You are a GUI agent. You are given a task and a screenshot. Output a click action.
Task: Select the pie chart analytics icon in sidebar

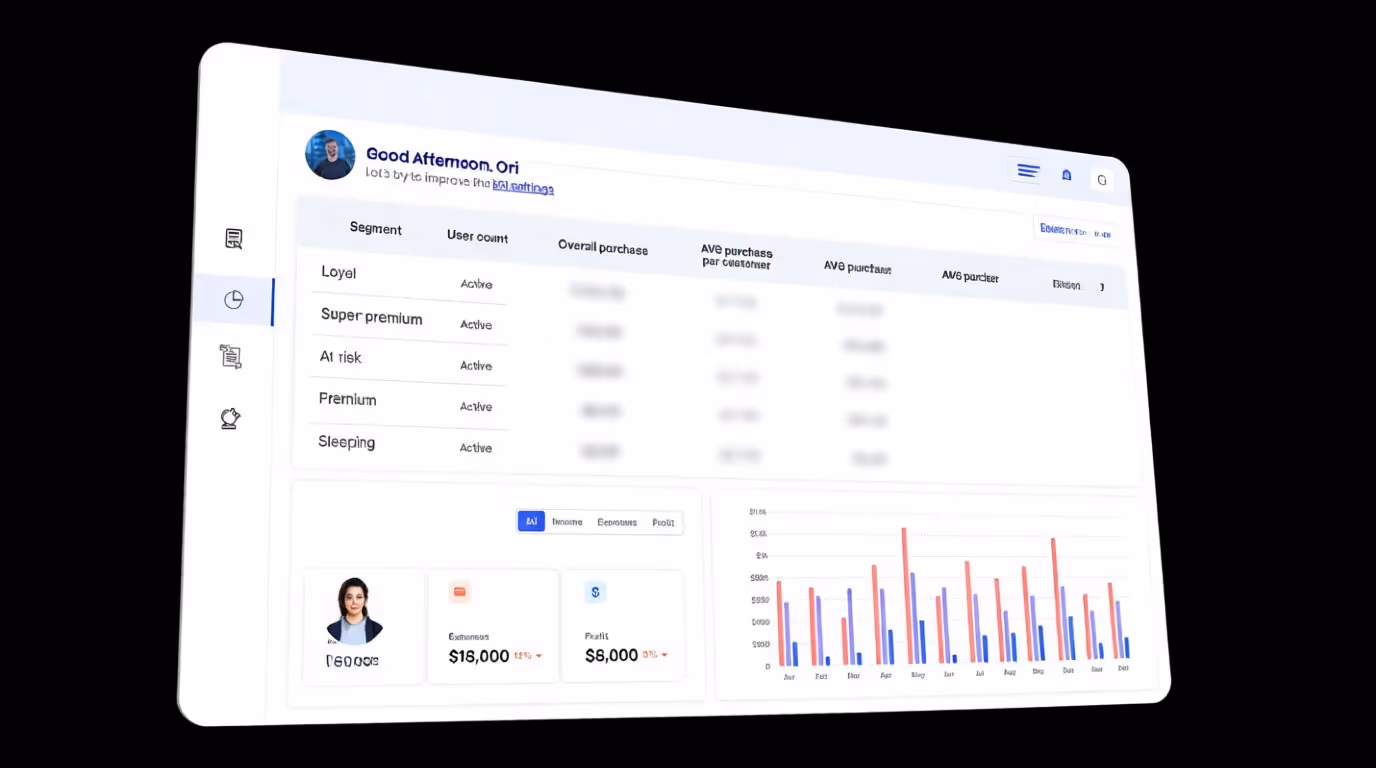[x=234, y=299]
